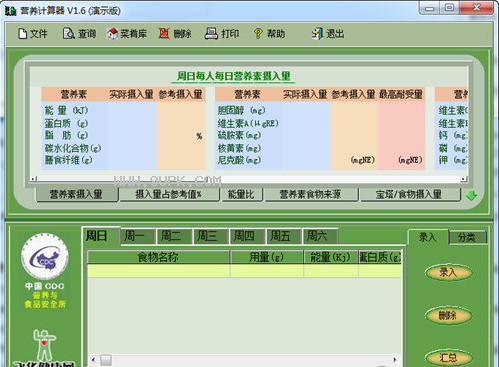Select the 周二 day tab
Screen dimensions: 499x367
coord(174,236)
